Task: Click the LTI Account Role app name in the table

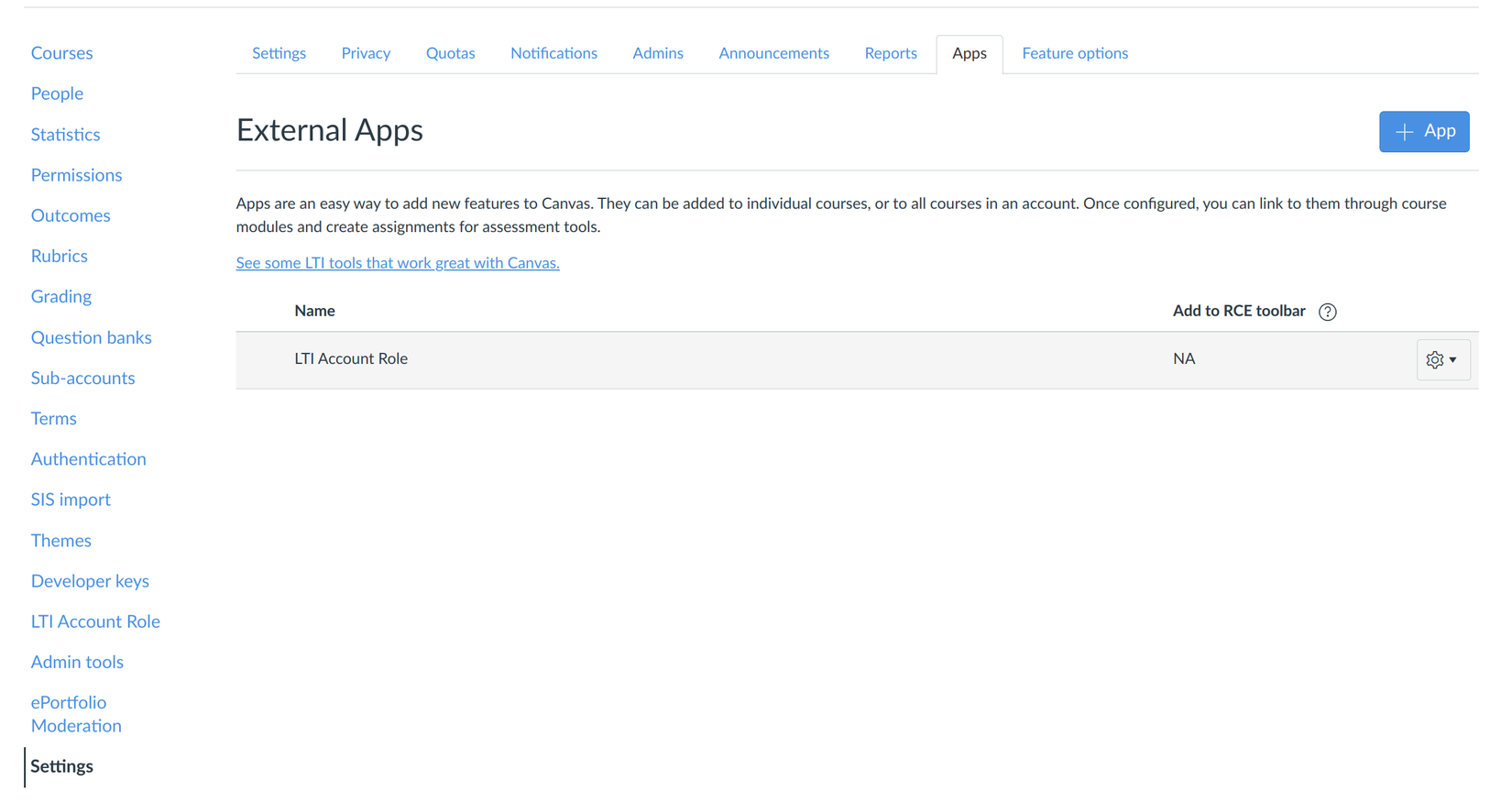Action: click(x=351, y=358)
